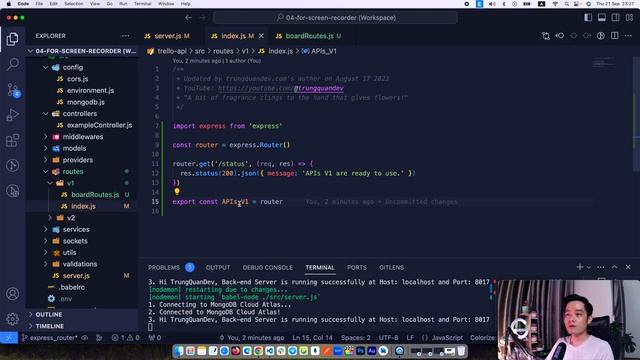Customize layout icon in title bar
Viewport: 640px width, 360px height.
pos(629,18)
